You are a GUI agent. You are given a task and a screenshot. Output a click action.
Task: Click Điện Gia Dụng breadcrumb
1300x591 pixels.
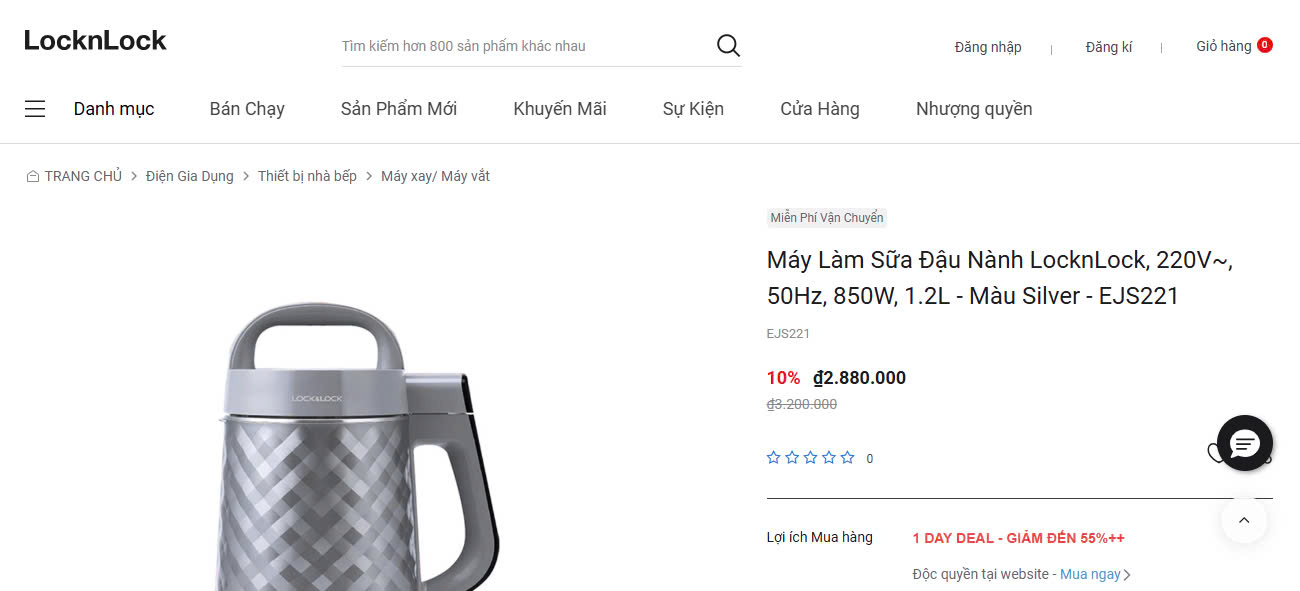tap(190, 176)
